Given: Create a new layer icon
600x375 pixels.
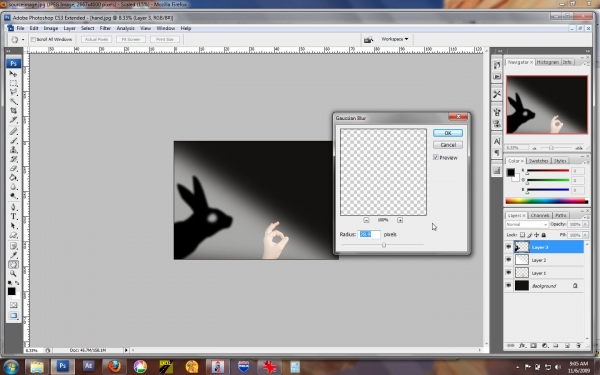Looking at the screenshot, I should click(567, 346).
